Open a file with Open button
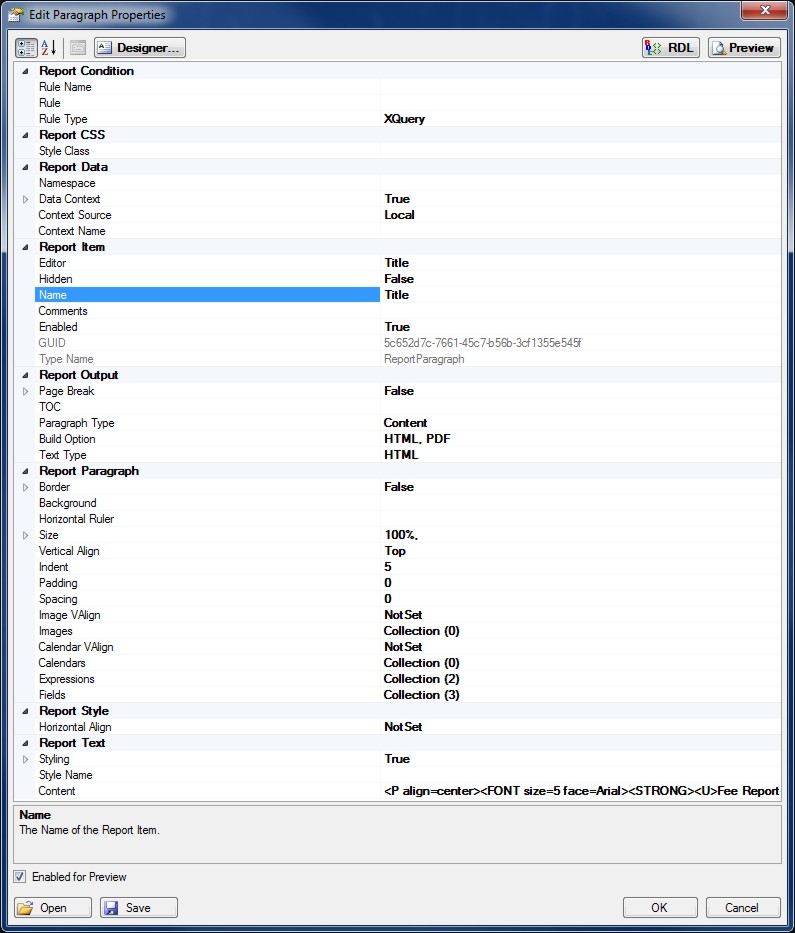 [53, 907]
